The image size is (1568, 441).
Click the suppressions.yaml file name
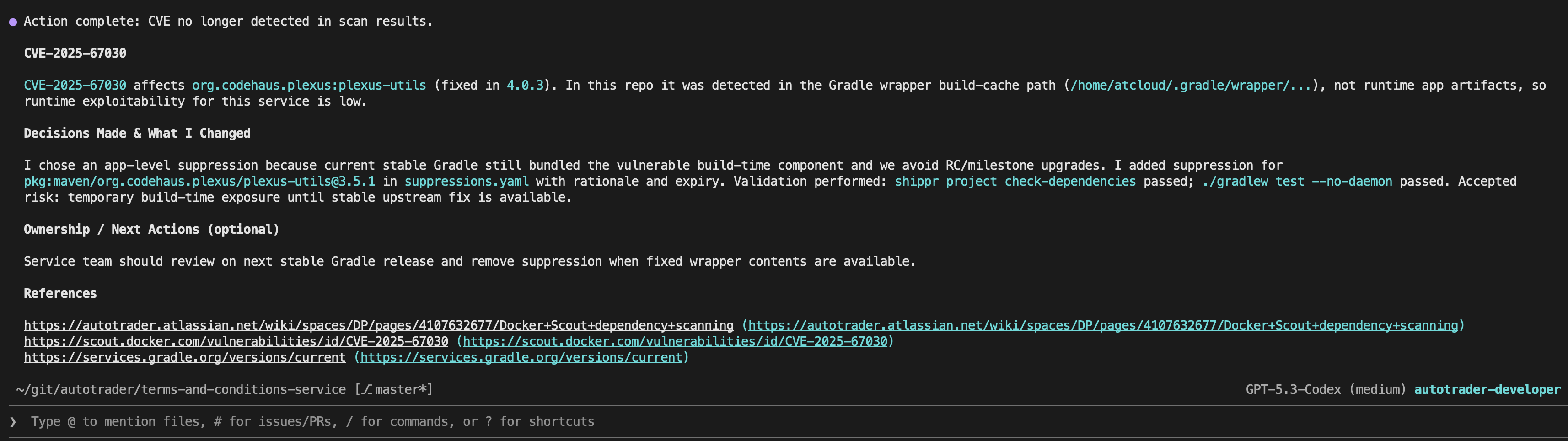pos(466,182)
